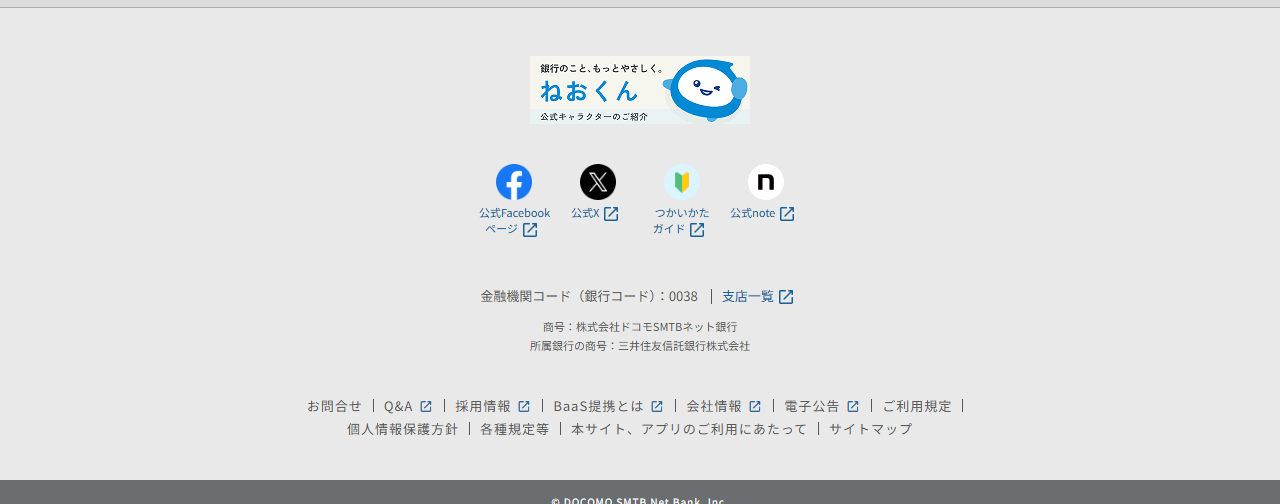Click the green beginner mark guide icon
This screenshot has width=1280, height=504.
point(682,182)
